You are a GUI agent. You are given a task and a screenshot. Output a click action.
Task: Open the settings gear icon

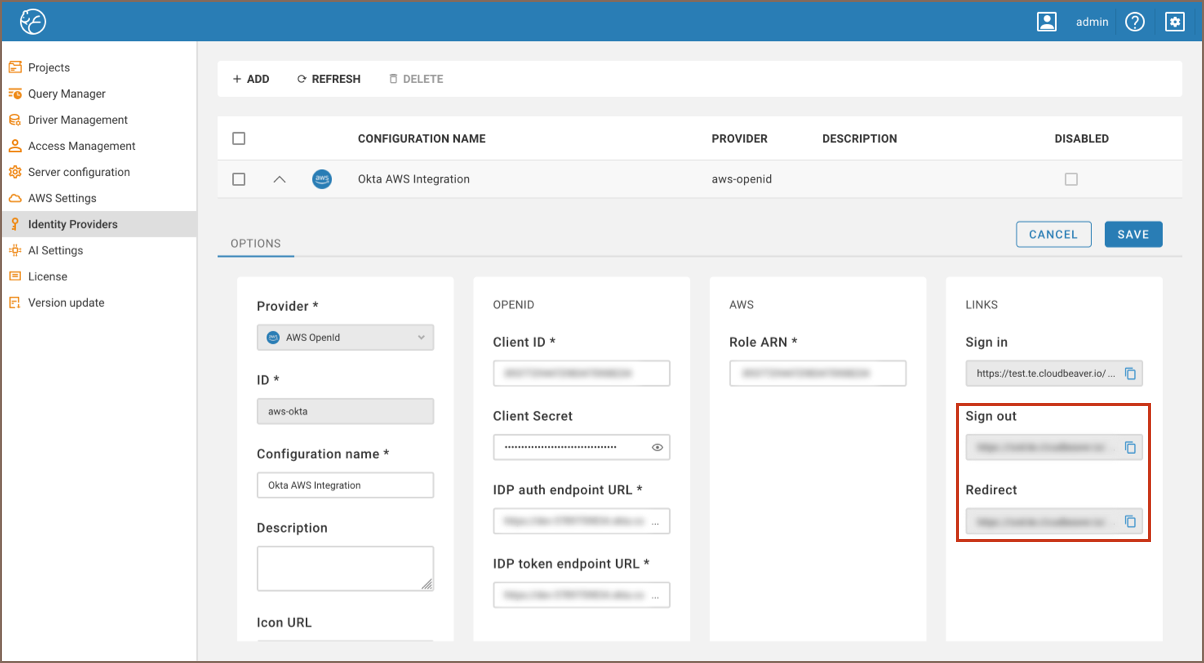pos(1174,21)
